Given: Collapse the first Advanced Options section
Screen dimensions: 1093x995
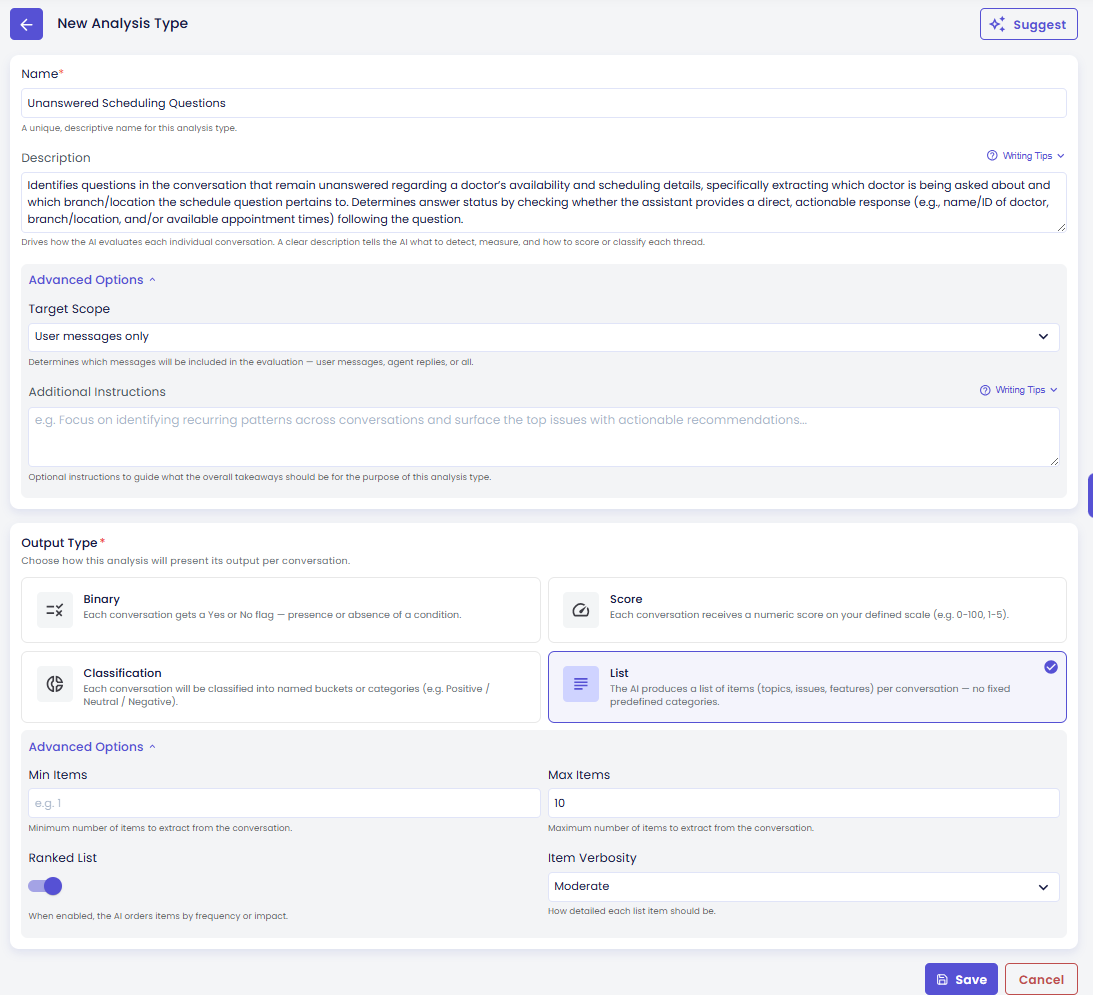Looking at the screenshot, I should (x=92, y=280).
